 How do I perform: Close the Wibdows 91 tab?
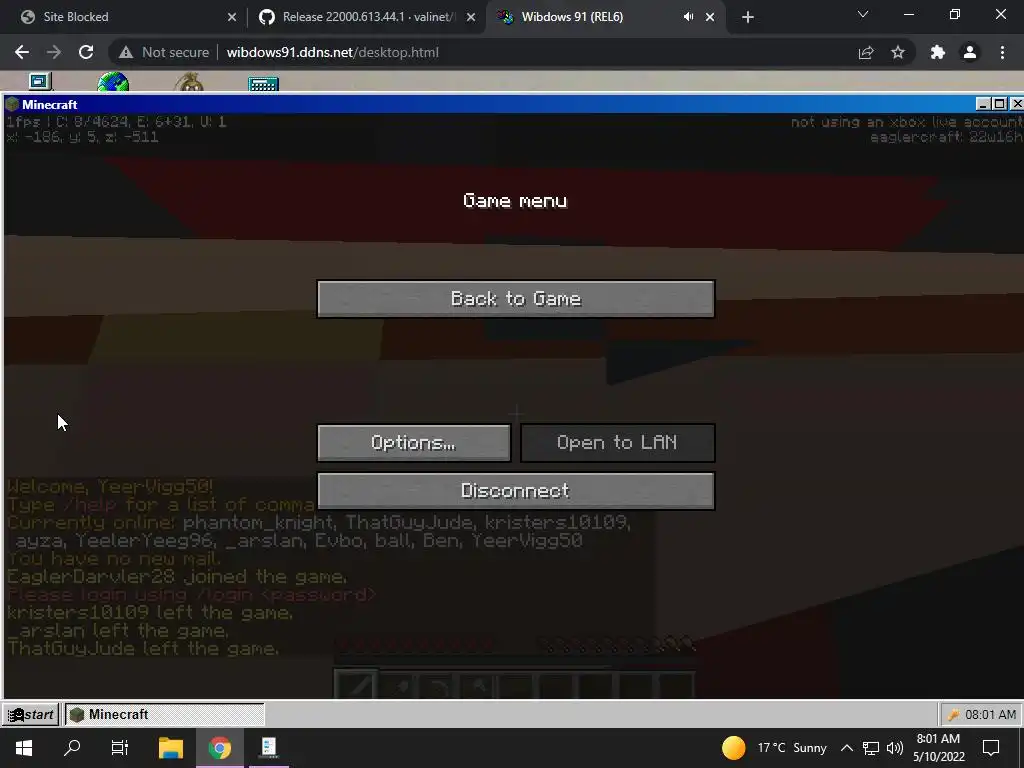coord(710,17)
